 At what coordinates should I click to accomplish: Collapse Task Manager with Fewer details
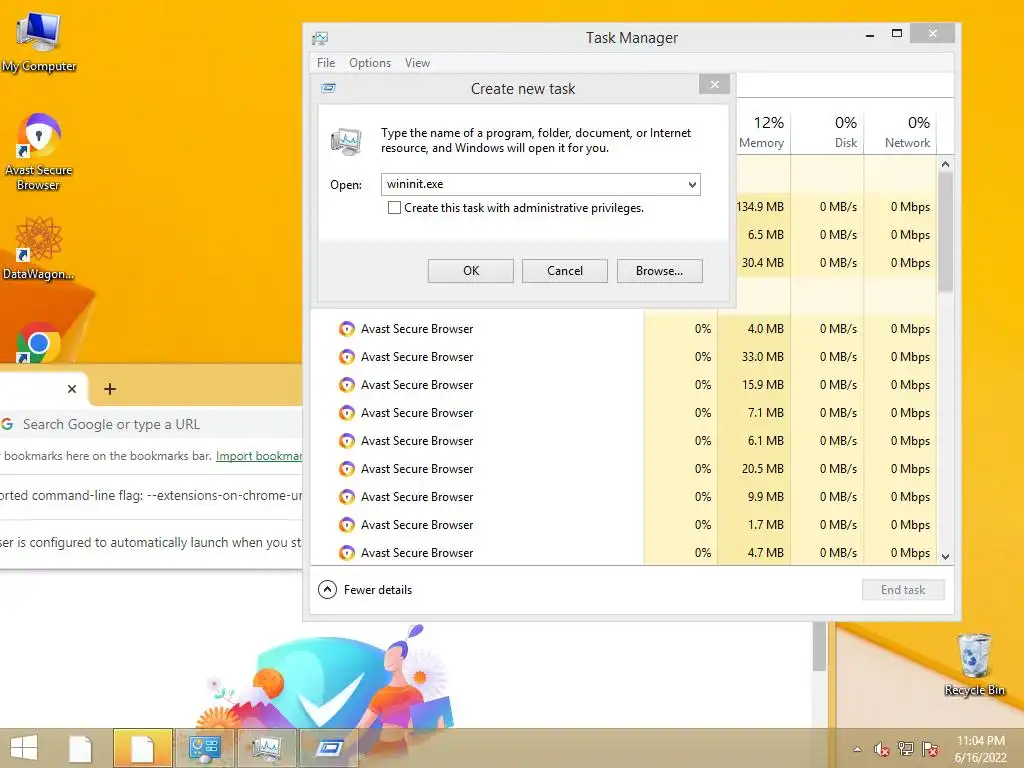tap(365, 590)
